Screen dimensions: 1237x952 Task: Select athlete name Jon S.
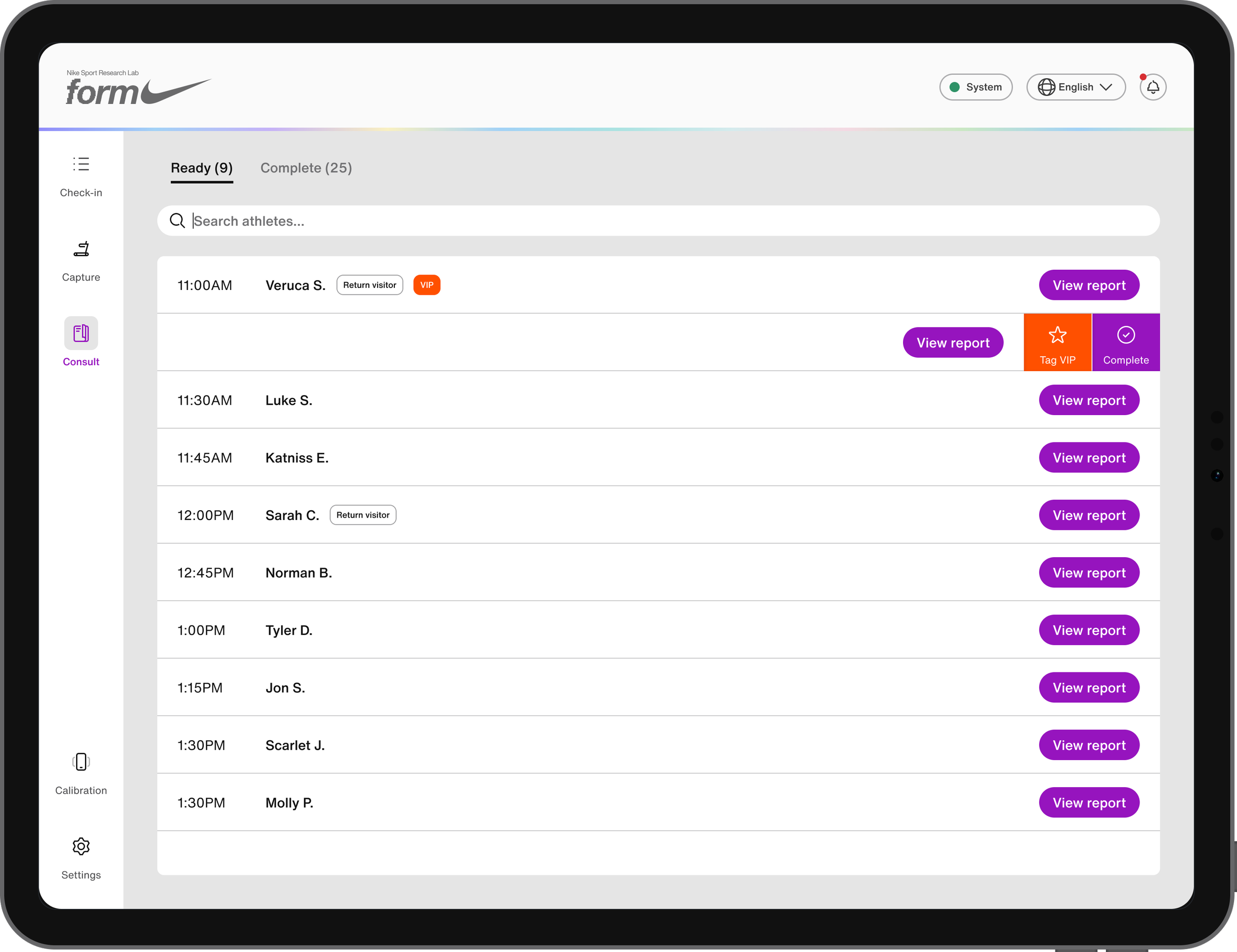coord(285,687)
